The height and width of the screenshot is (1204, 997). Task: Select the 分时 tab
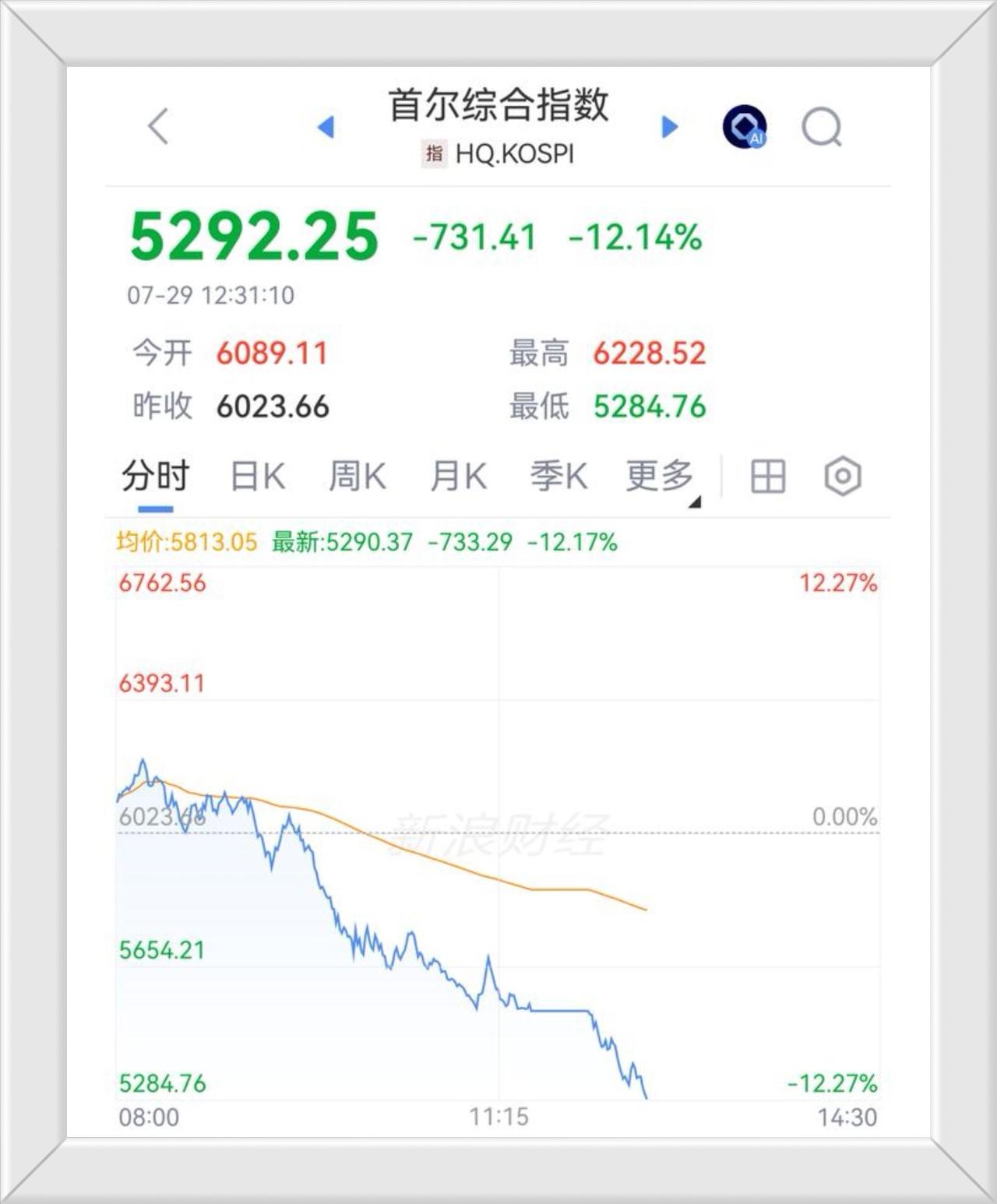155,475
